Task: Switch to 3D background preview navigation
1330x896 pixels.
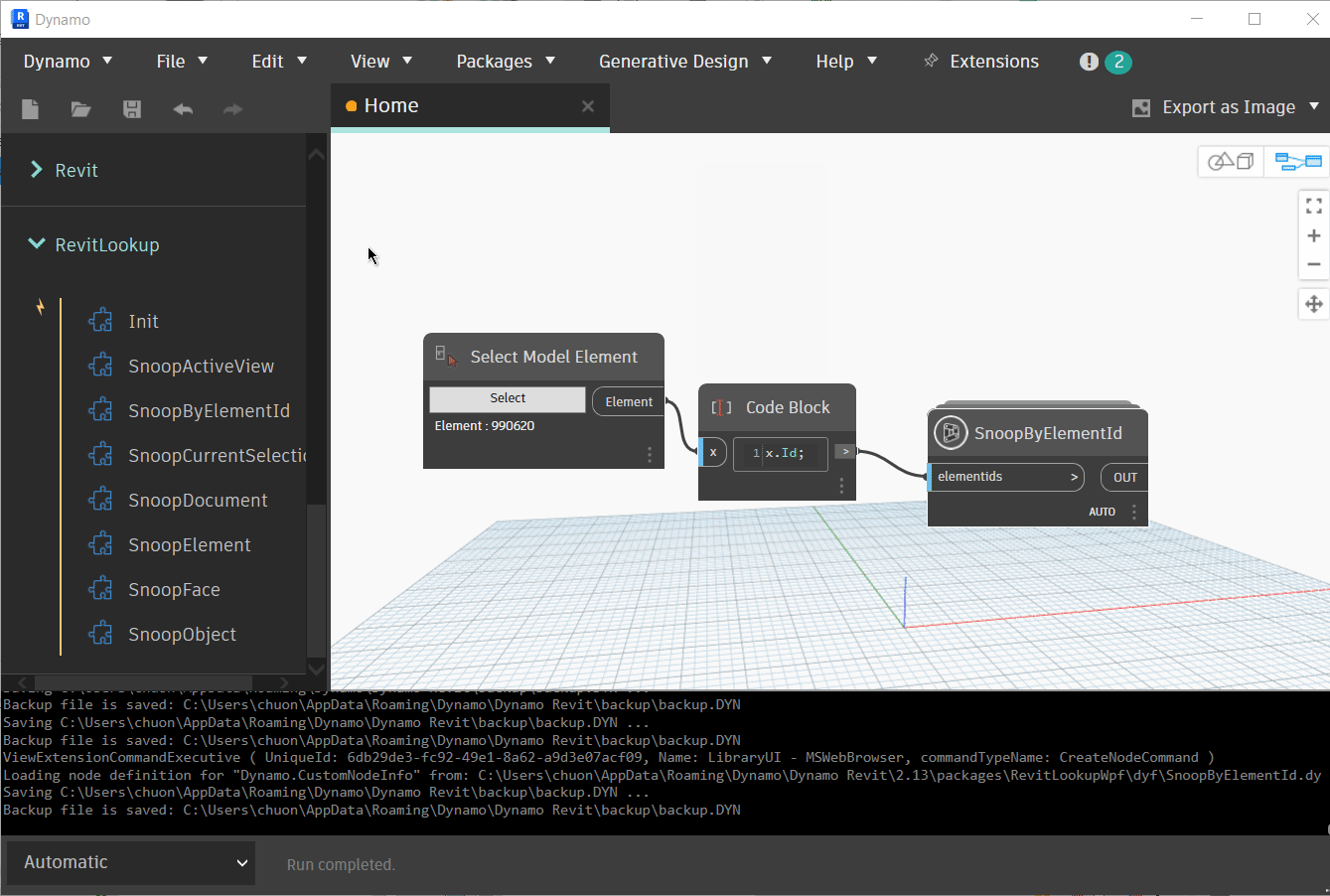Action: pos(1231,161)
